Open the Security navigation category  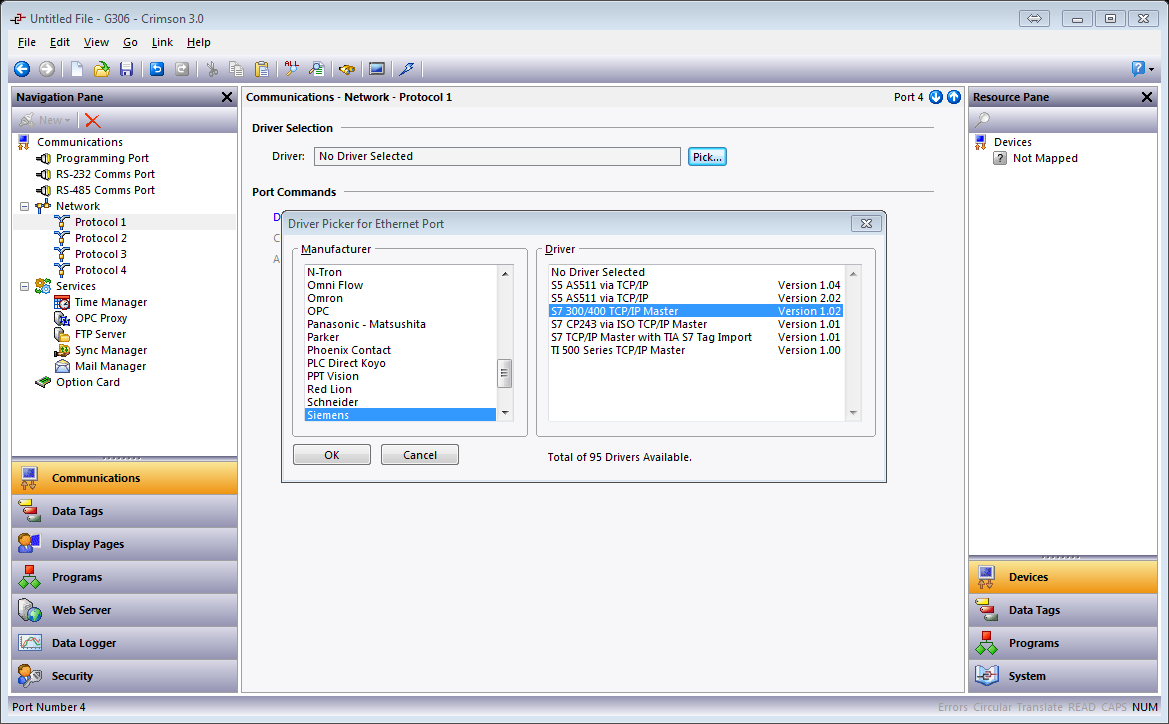point(125,676)
